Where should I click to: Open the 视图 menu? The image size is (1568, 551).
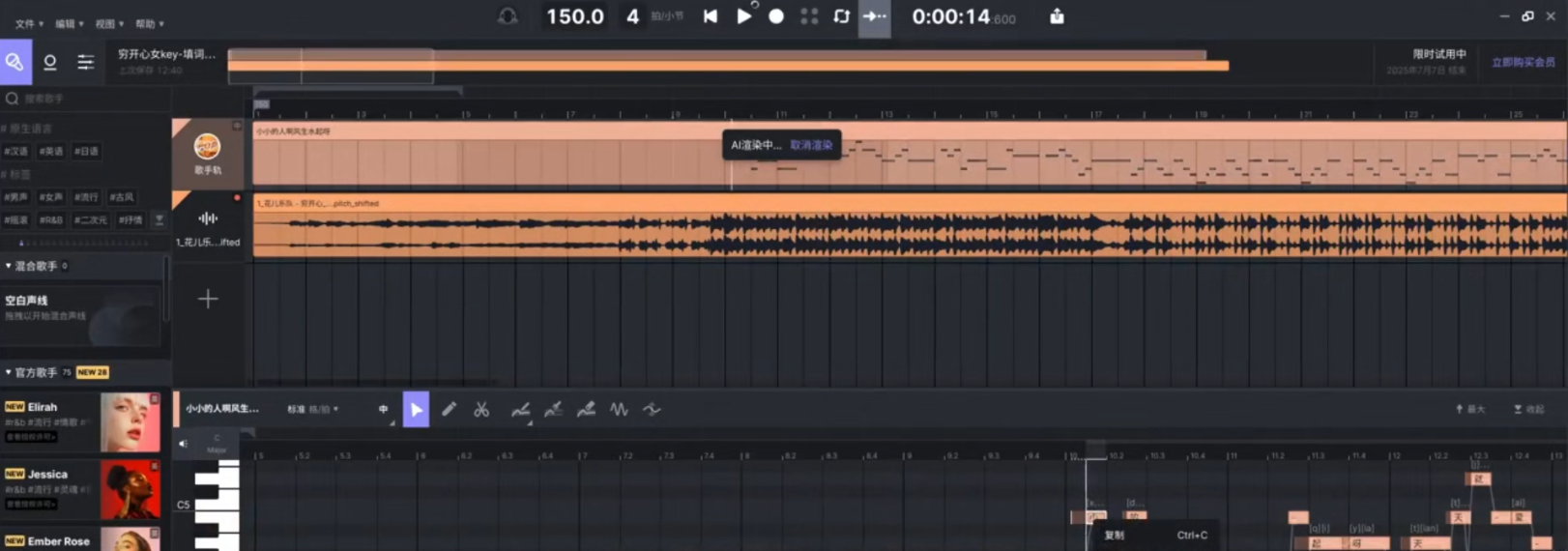click(109, 23)
